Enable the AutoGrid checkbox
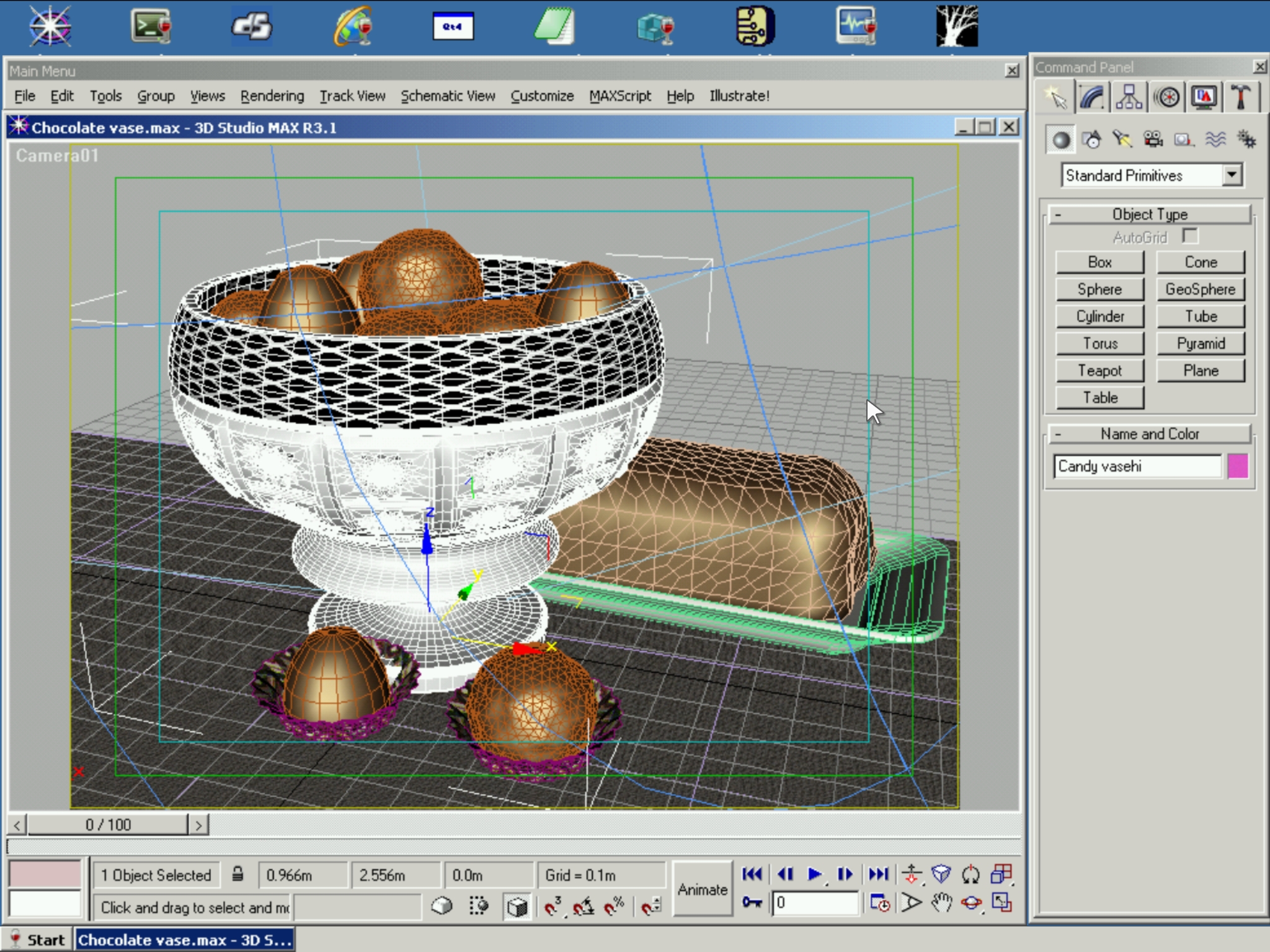The height and width of the screenshot is (952, 1270). pyautogui.click(x=1189, y=236)
